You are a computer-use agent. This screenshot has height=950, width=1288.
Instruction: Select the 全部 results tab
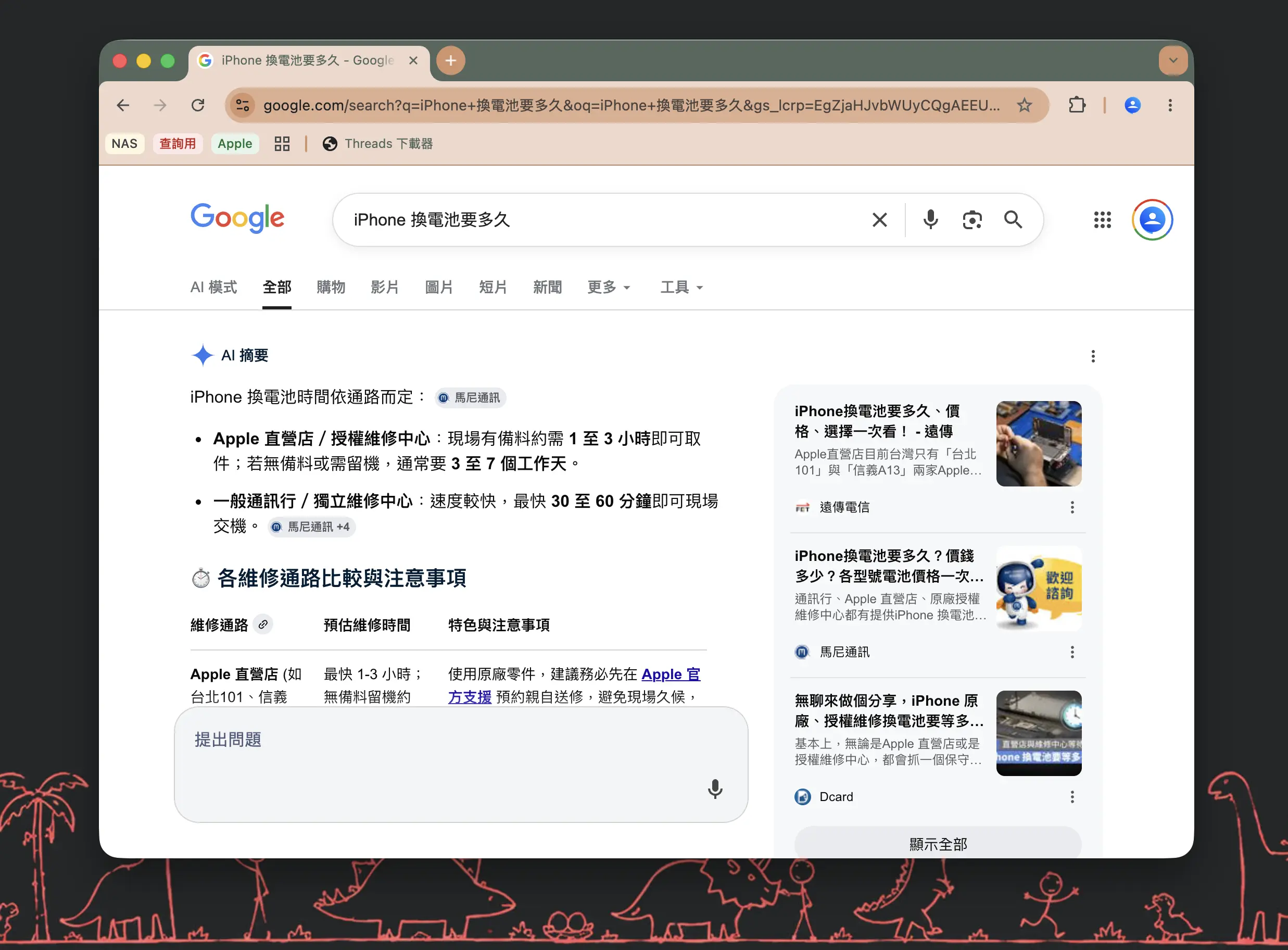[277, 287]
